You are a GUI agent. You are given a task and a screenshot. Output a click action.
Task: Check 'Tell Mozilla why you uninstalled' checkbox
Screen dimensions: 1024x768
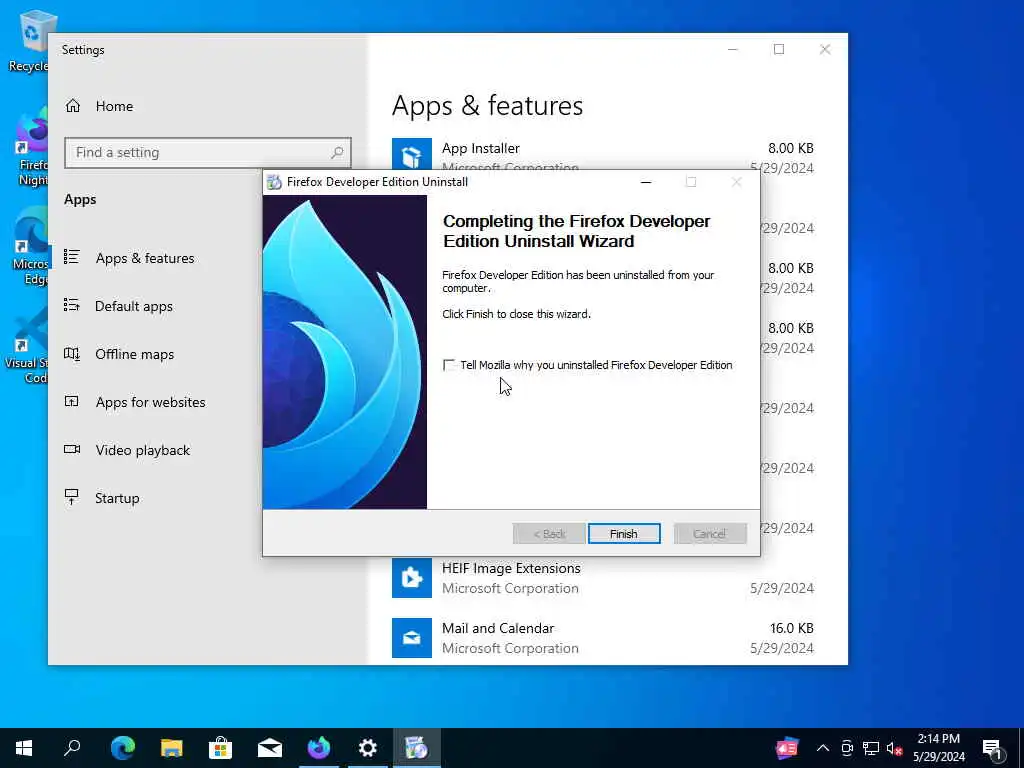(449, 365)
